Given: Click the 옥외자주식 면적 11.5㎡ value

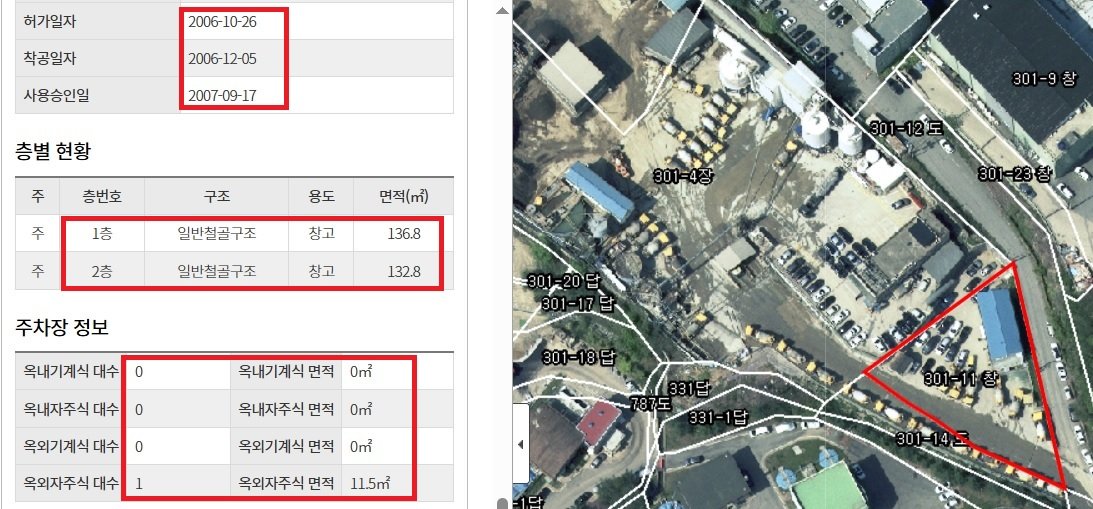Looking at the screenshot, I should coord(370,484).
